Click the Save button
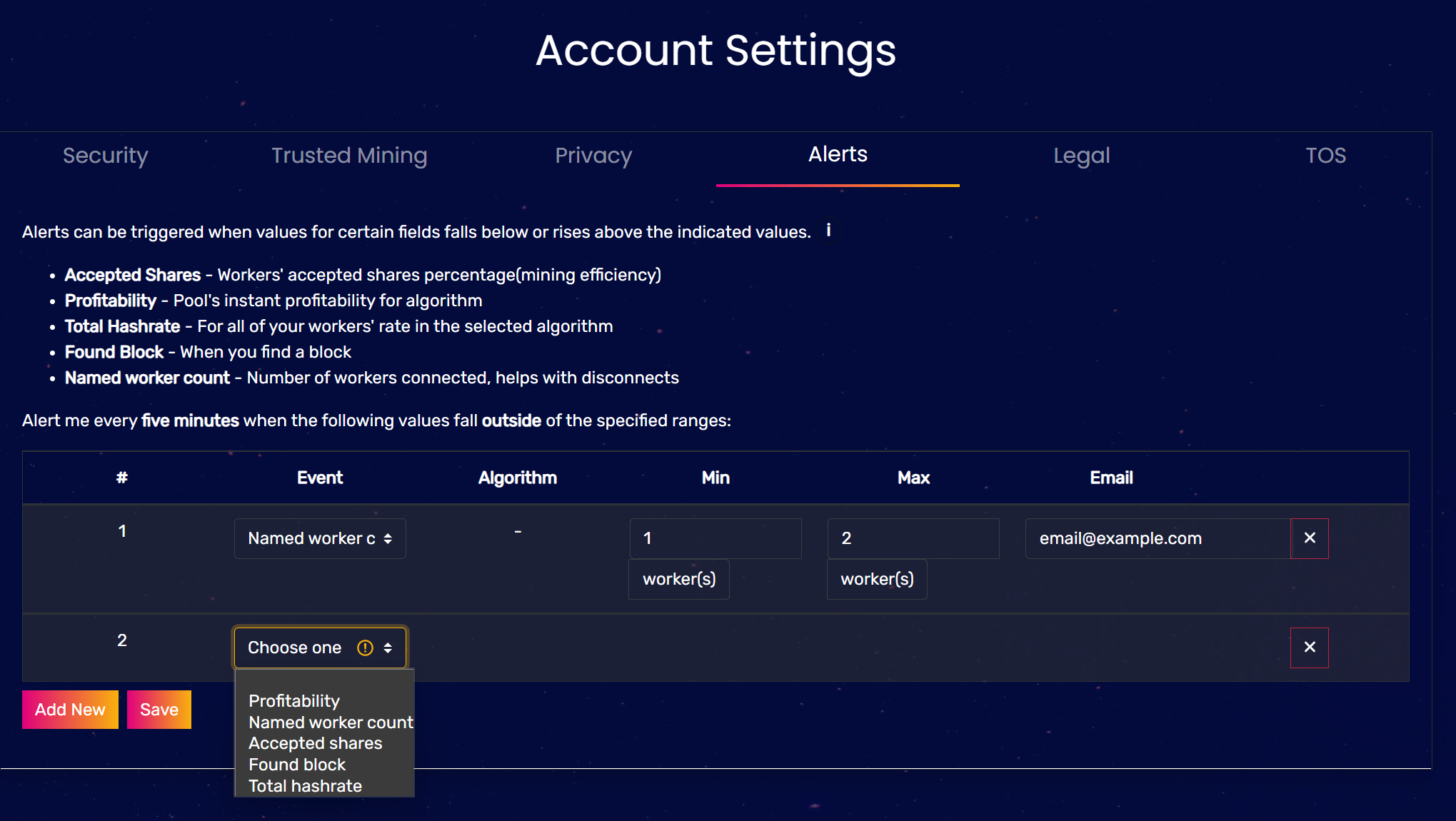Screen dimensions: 1456x821 click(x=159, y=710)
